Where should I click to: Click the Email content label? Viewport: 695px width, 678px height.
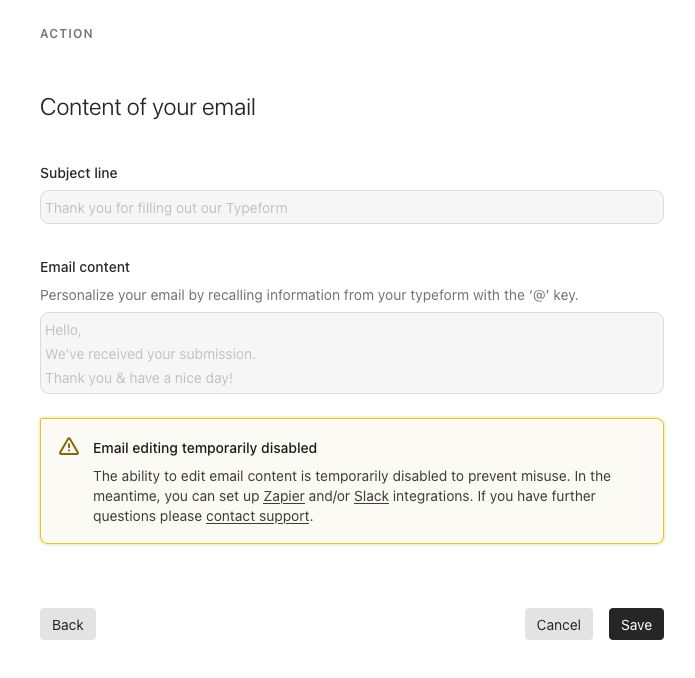tap(85, 267)
